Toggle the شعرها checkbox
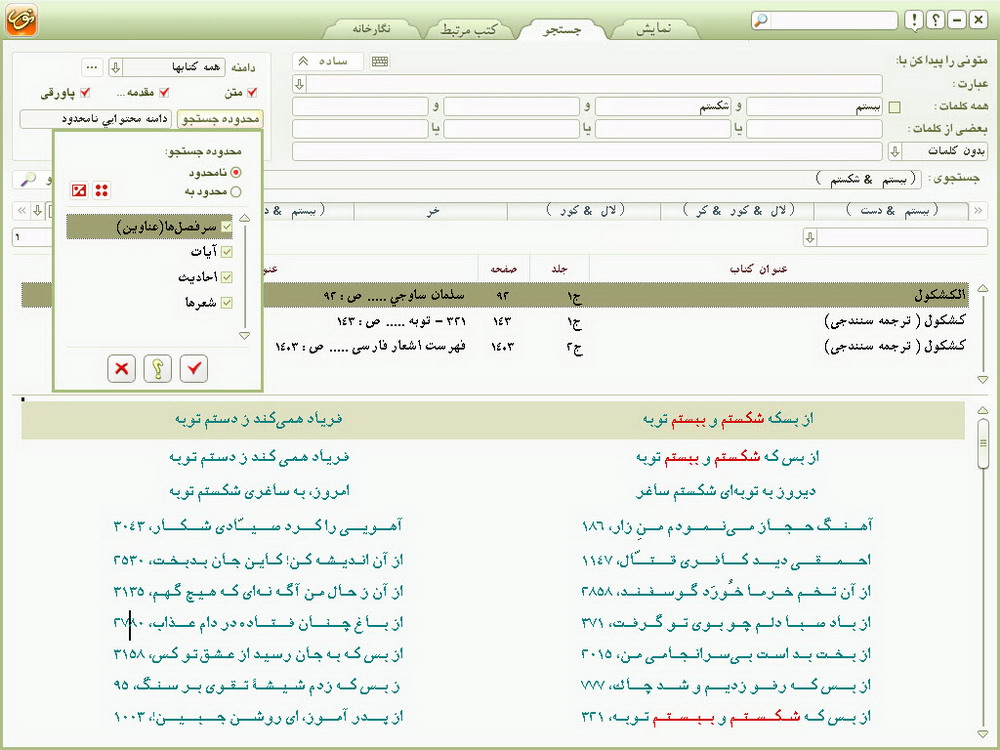This screenshot has width=1000, height=750. click(x=226, y=303)
